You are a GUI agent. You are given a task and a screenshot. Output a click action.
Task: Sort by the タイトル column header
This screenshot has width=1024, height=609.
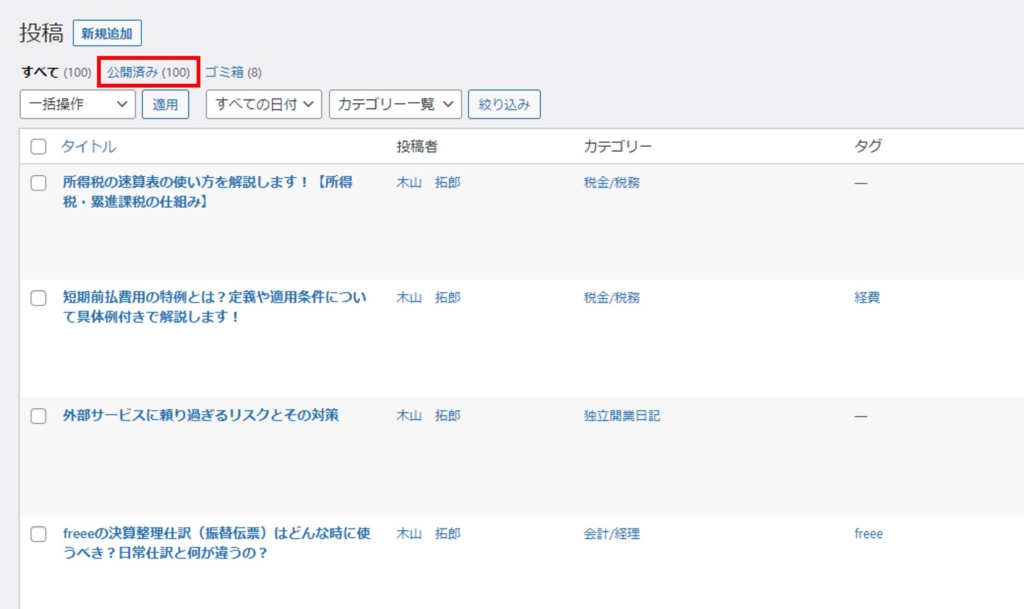click(x=89, y=146)
